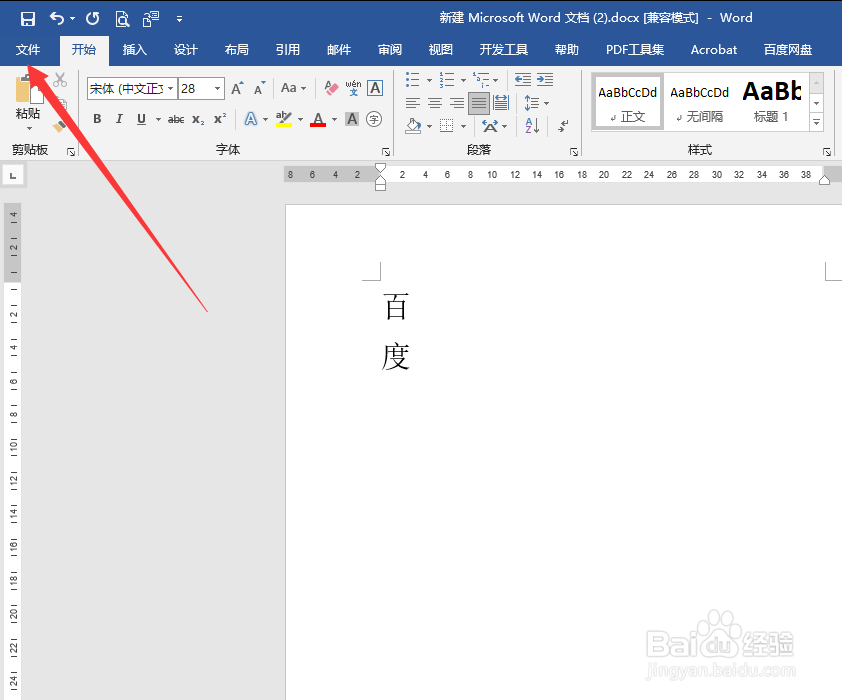The width and height of the screenshot is (842, 700).
Task: Click the Format Painter icon
Action: pos(59,126)
